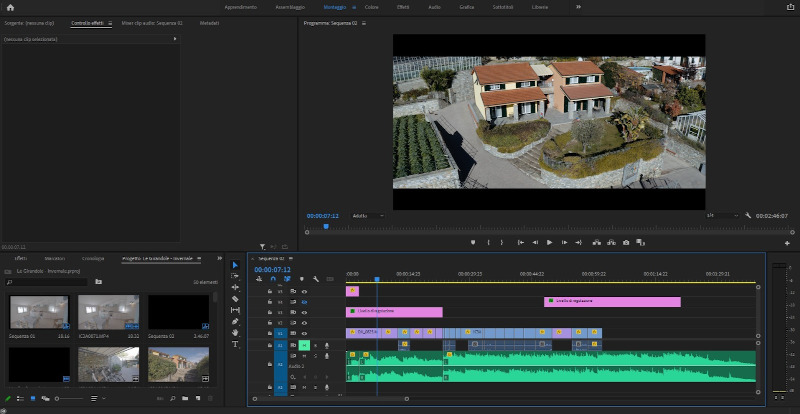This screenshot has height=414, width=800.
Task: Pick the Hand tool
Action: 235,333
